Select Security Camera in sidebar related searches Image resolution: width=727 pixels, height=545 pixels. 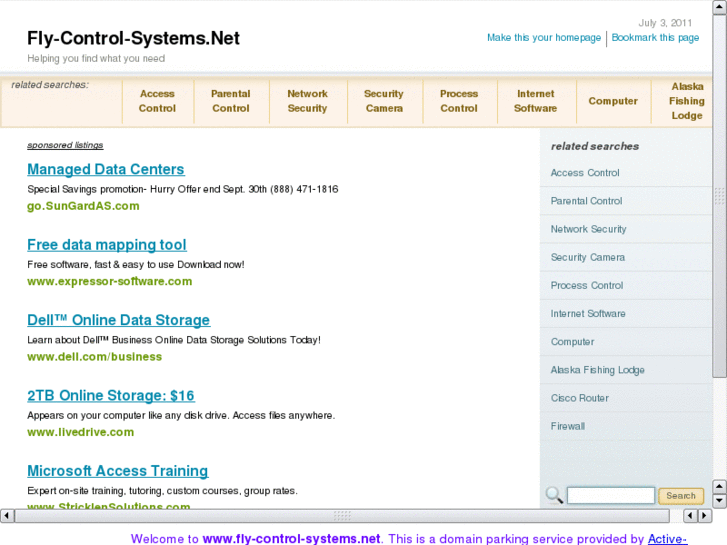coord(588,257)
